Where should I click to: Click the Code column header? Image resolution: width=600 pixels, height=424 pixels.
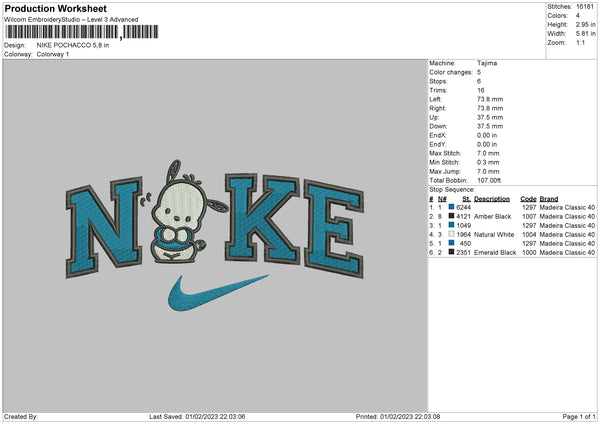[528, 199]
